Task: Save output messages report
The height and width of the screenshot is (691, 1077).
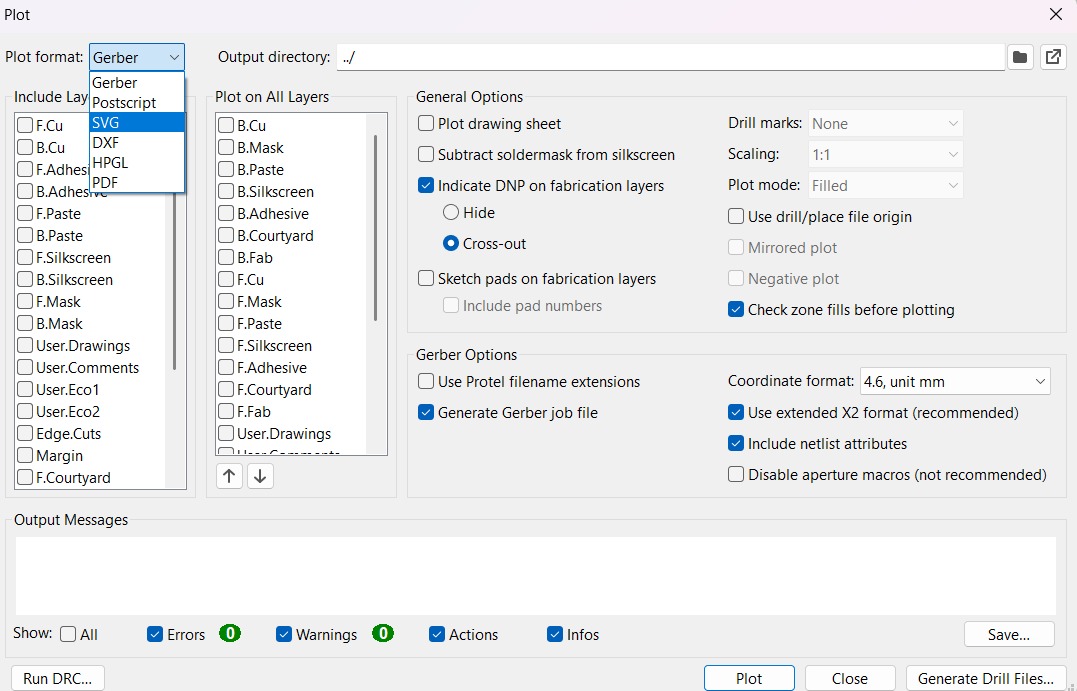Action: point(1009,635)
